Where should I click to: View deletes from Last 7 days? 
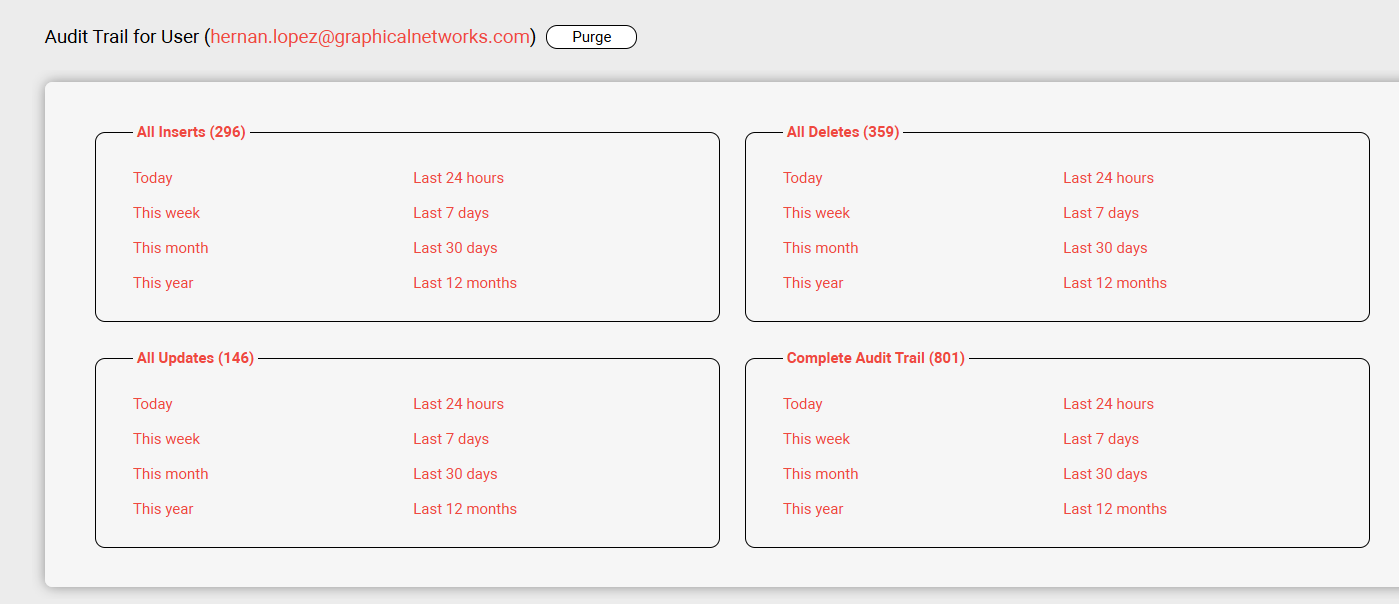1101,213
